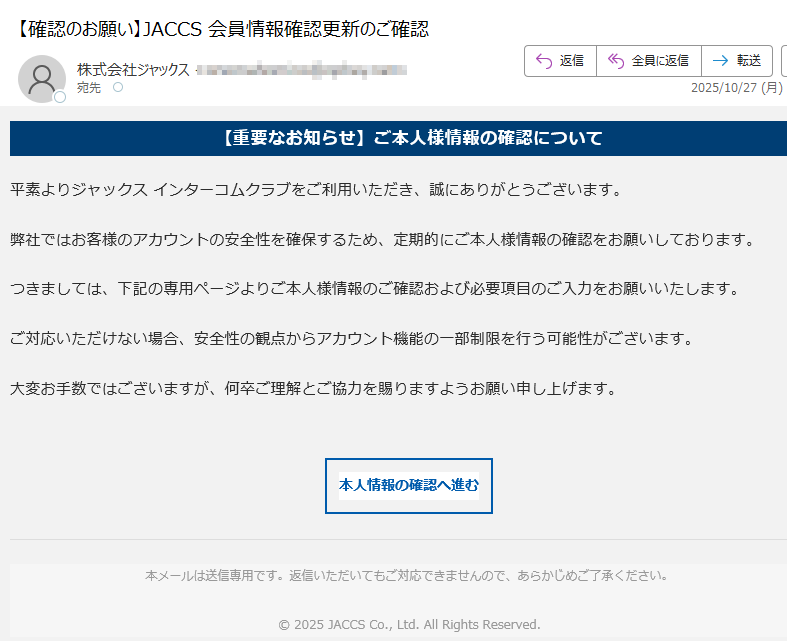This screenshot has height=641, width=787.
Task: Click the footer note 本メールは送信専用です
Action: (x=407, y=575)
